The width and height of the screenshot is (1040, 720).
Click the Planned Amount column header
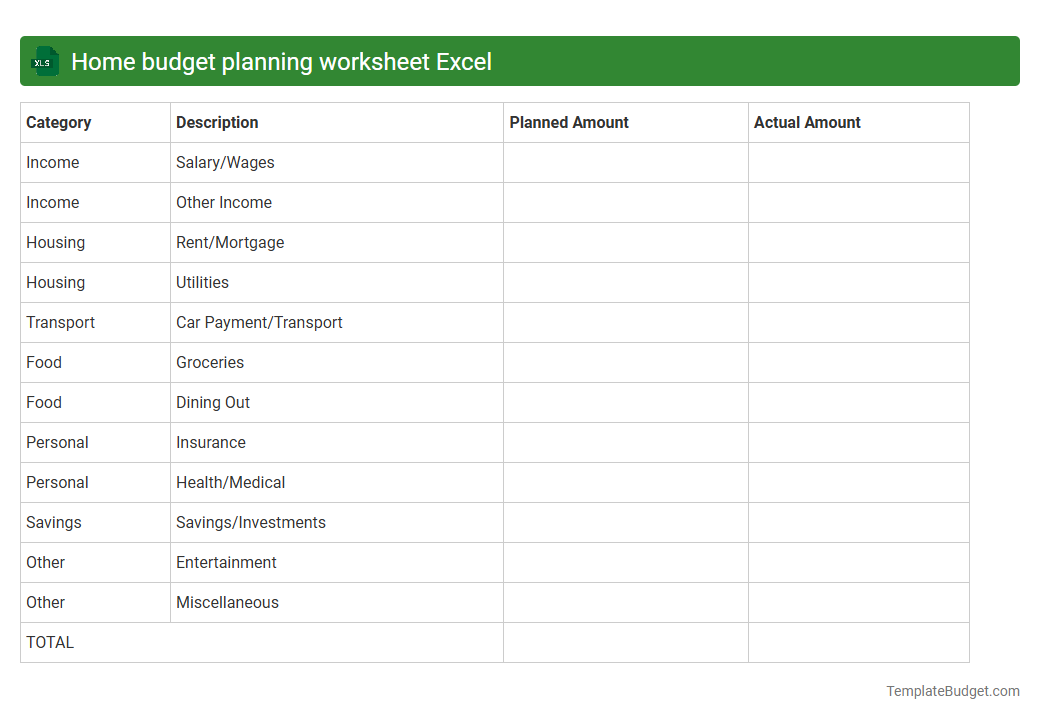click(x=569, y=122)
